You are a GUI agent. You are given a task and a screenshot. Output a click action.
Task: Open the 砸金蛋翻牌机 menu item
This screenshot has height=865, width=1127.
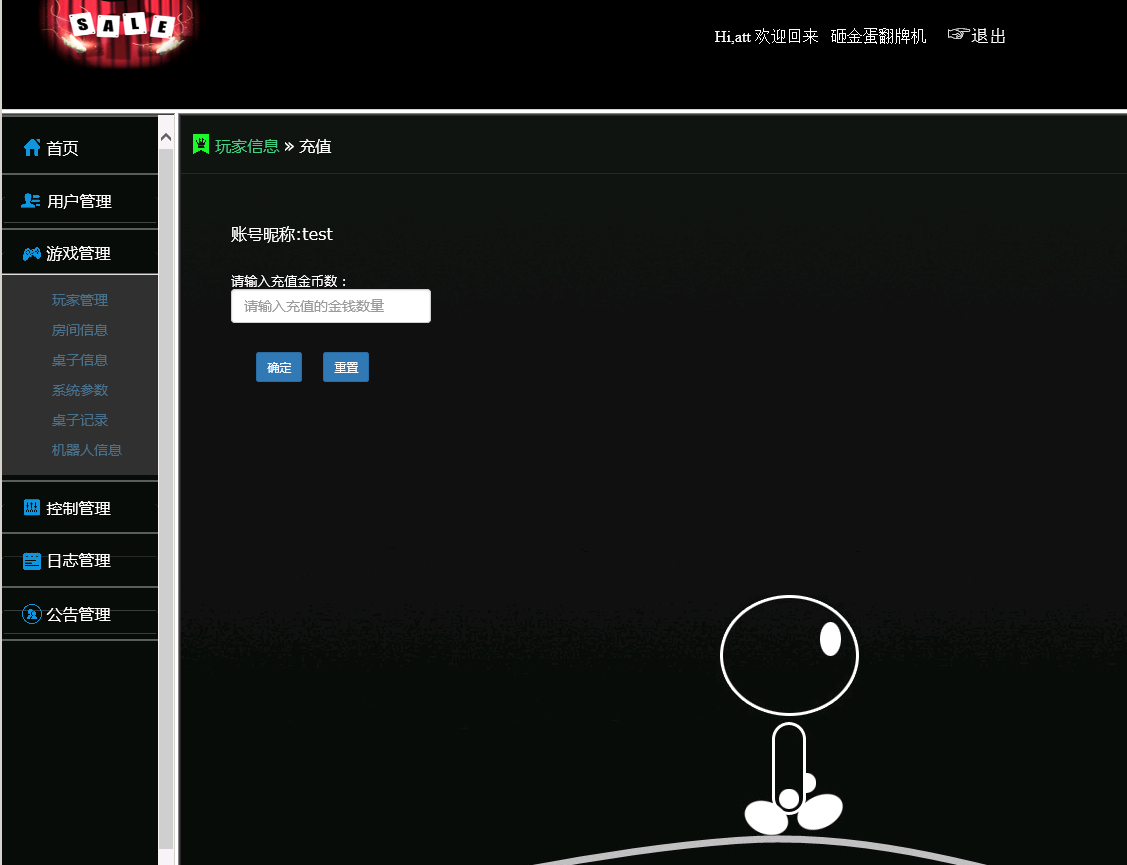pyautogui.click(x=877, y=36)
